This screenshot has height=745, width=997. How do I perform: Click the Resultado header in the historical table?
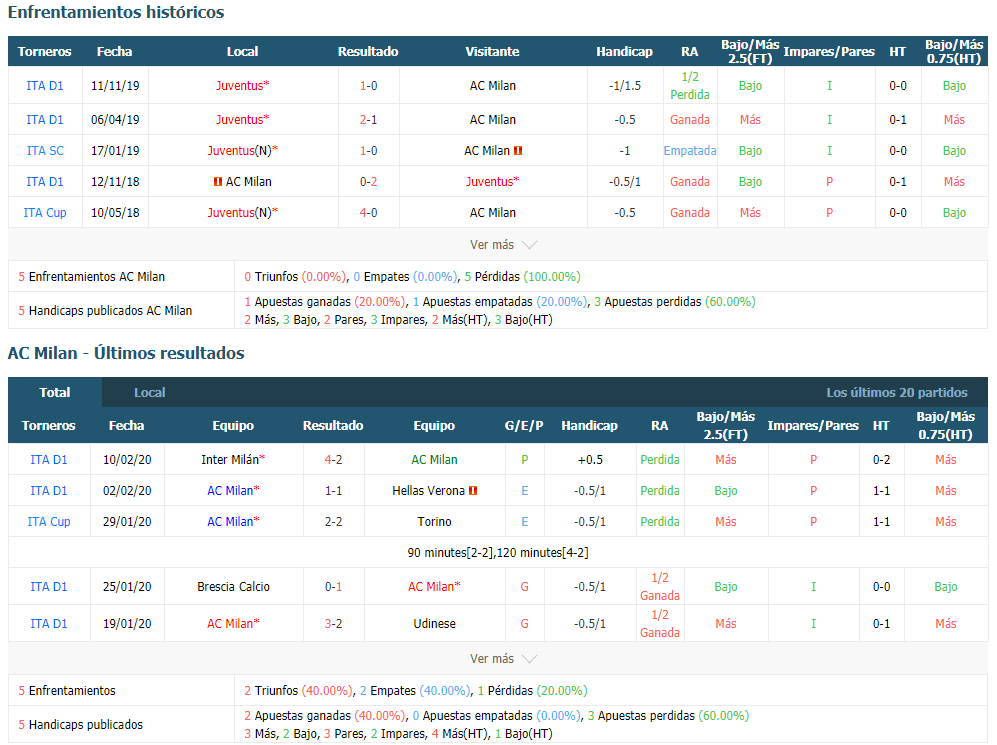pyautogui.click(x=368, y=51)
